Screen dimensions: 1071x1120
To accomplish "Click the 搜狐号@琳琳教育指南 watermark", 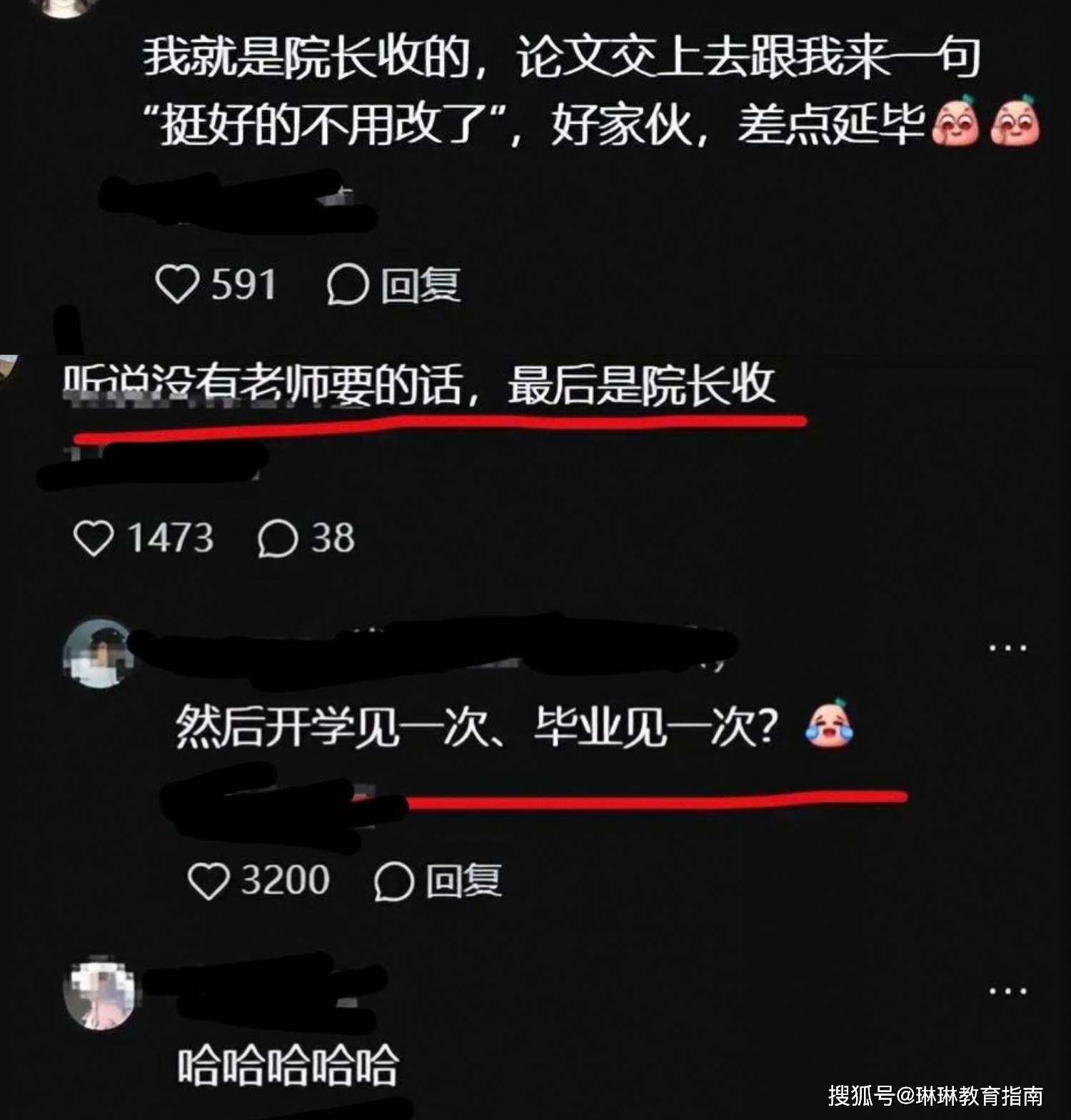I will 936,1096.
